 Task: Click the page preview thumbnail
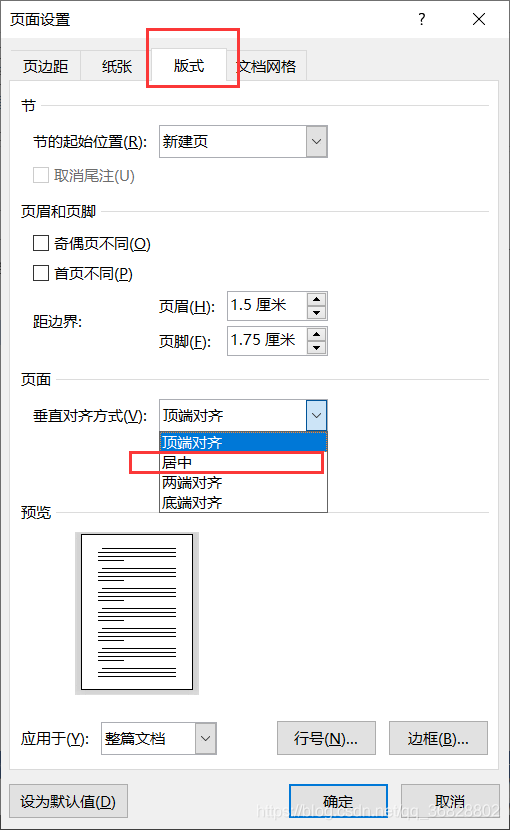137,612
